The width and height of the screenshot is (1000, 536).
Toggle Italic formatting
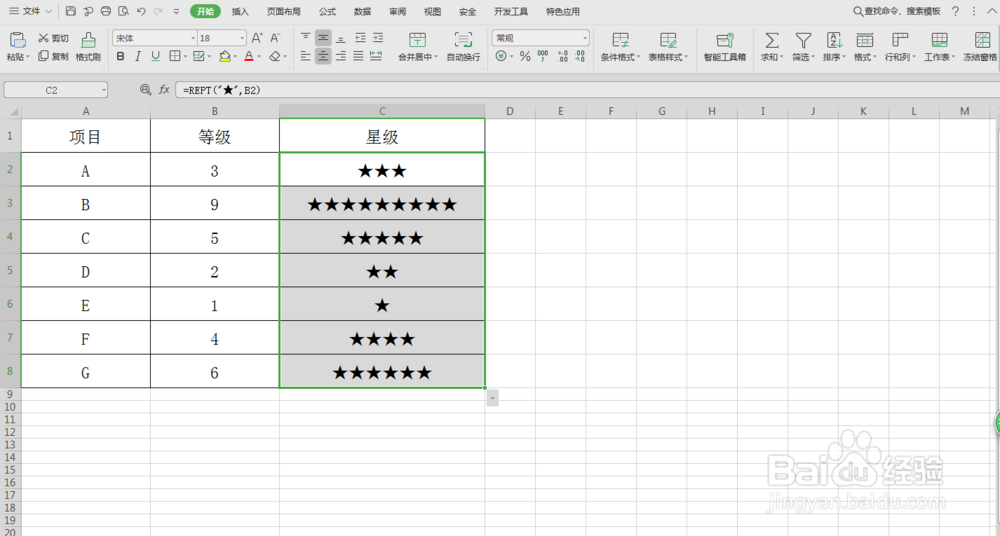pyautogui.click(x=138, y=56)
